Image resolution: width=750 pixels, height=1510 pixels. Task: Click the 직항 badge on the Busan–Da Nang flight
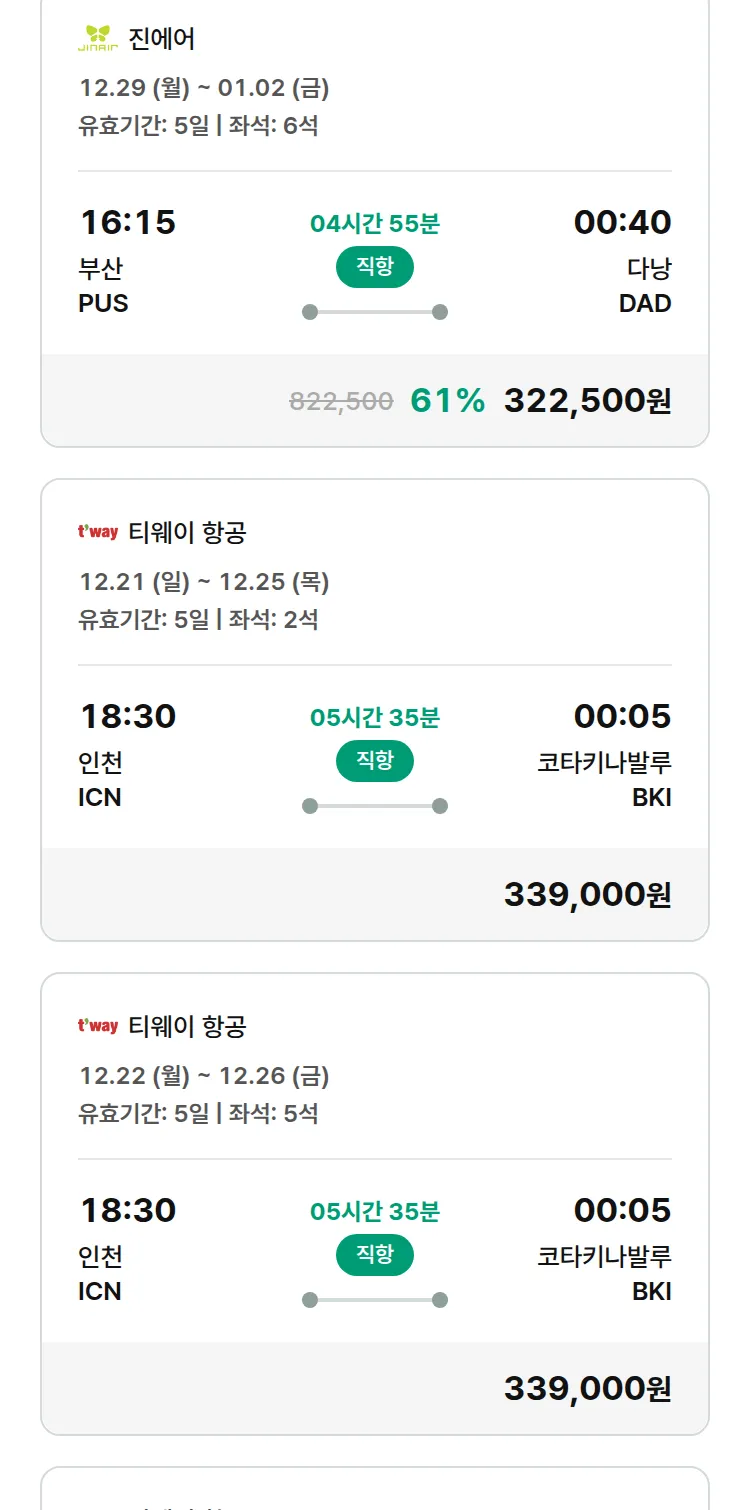click(x=375, y=267)
